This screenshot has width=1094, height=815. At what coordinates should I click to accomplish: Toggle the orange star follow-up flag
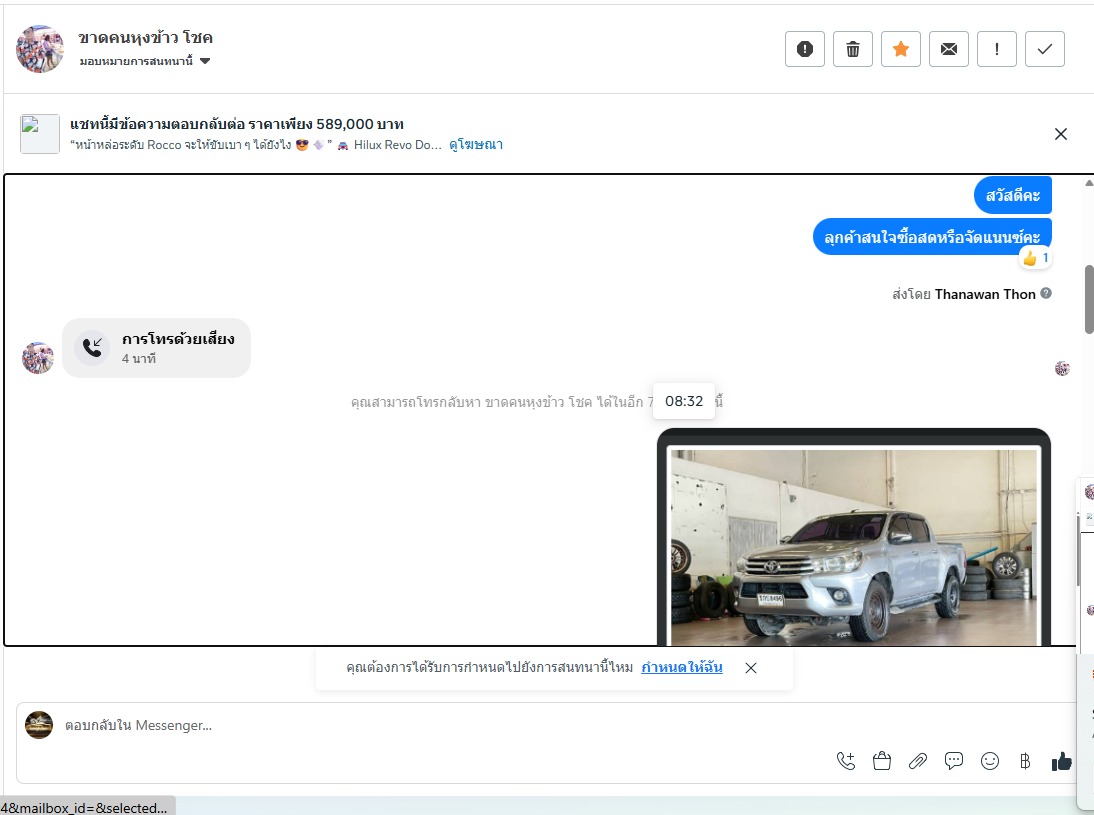(901, 49)
